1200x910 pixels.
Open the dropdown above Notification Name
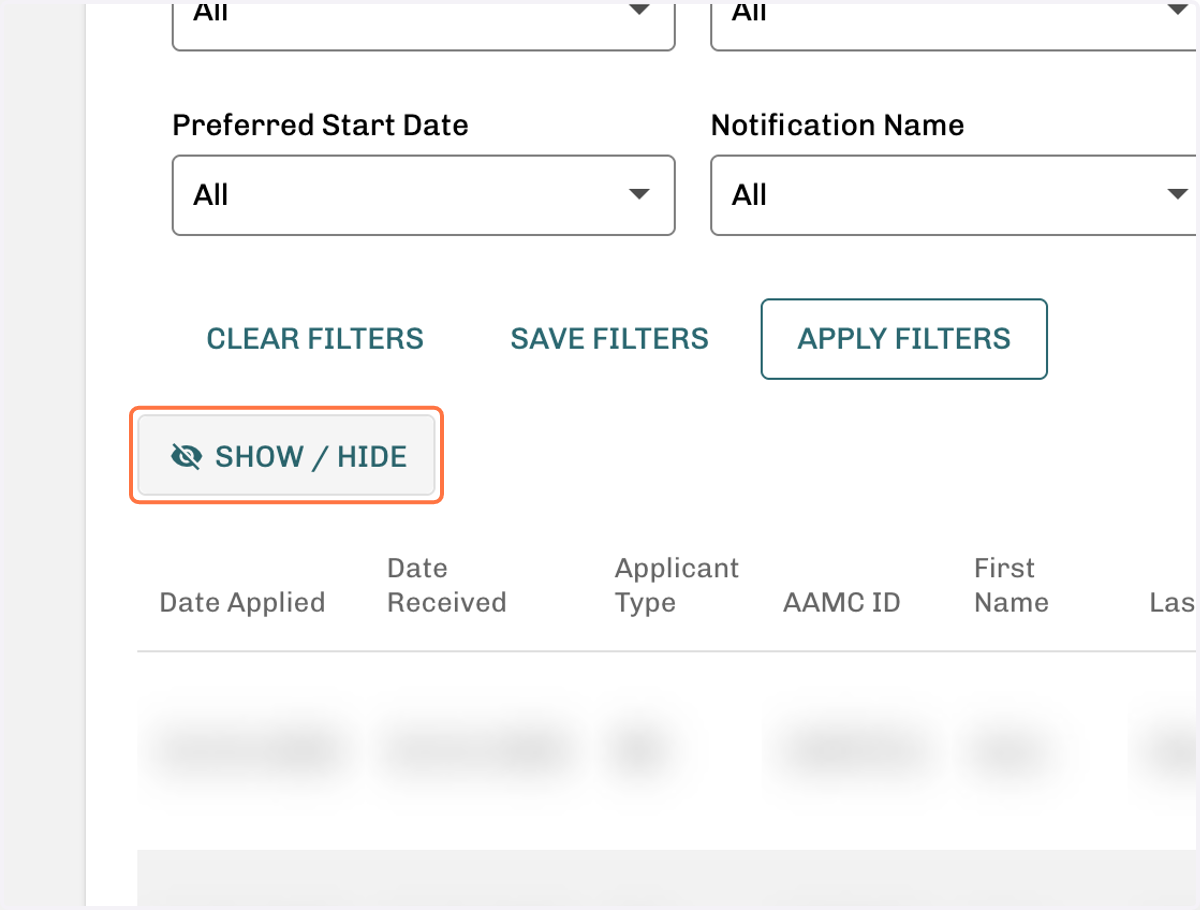pyautogui.click(x=955, y=25)
